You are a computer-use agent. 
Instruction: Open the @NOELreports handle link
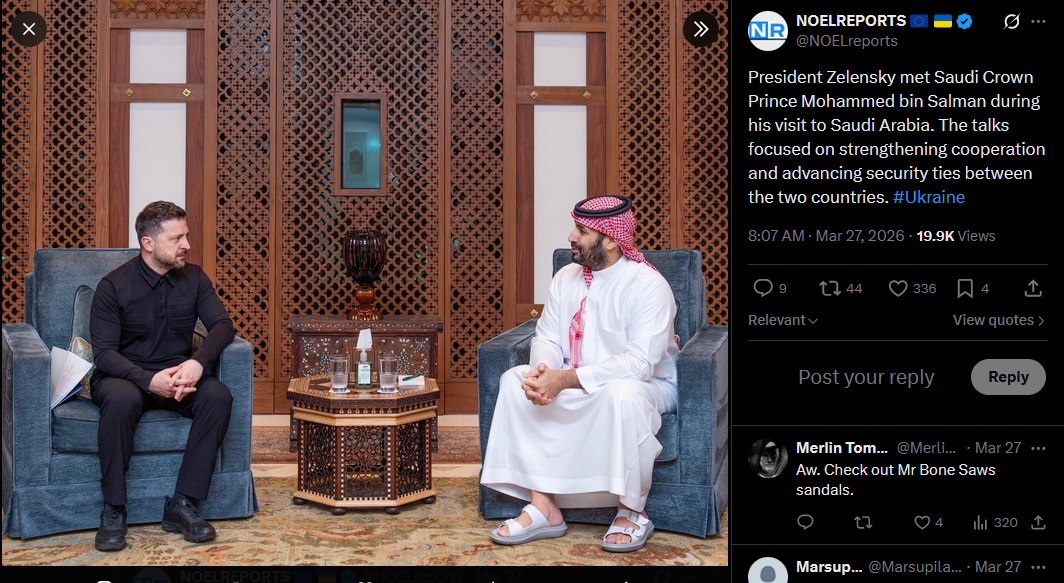click(846, 41)
